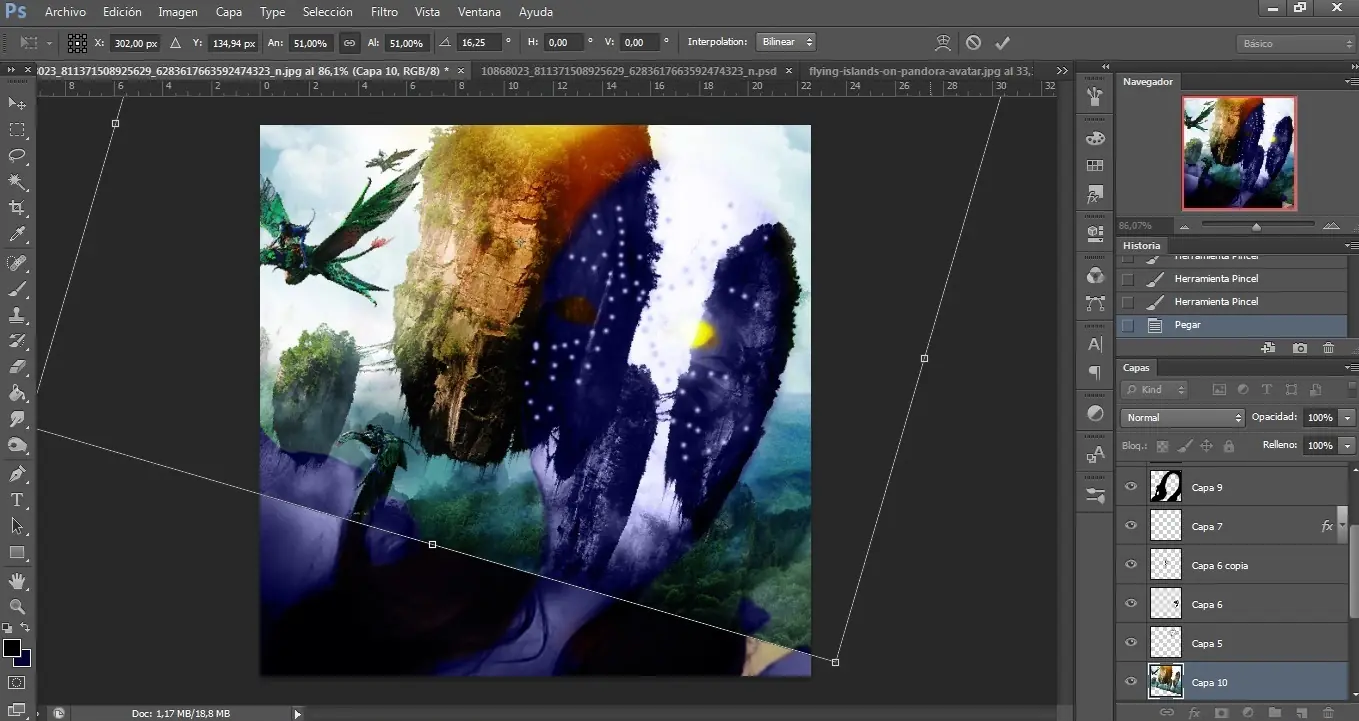Select the Paint Bucket tool
This screenshot has width=1359, height=721.
(17, 393)
